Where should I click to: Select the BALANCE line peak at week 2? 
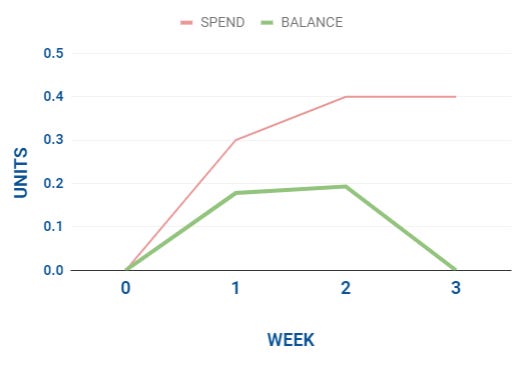coord(346,186)
